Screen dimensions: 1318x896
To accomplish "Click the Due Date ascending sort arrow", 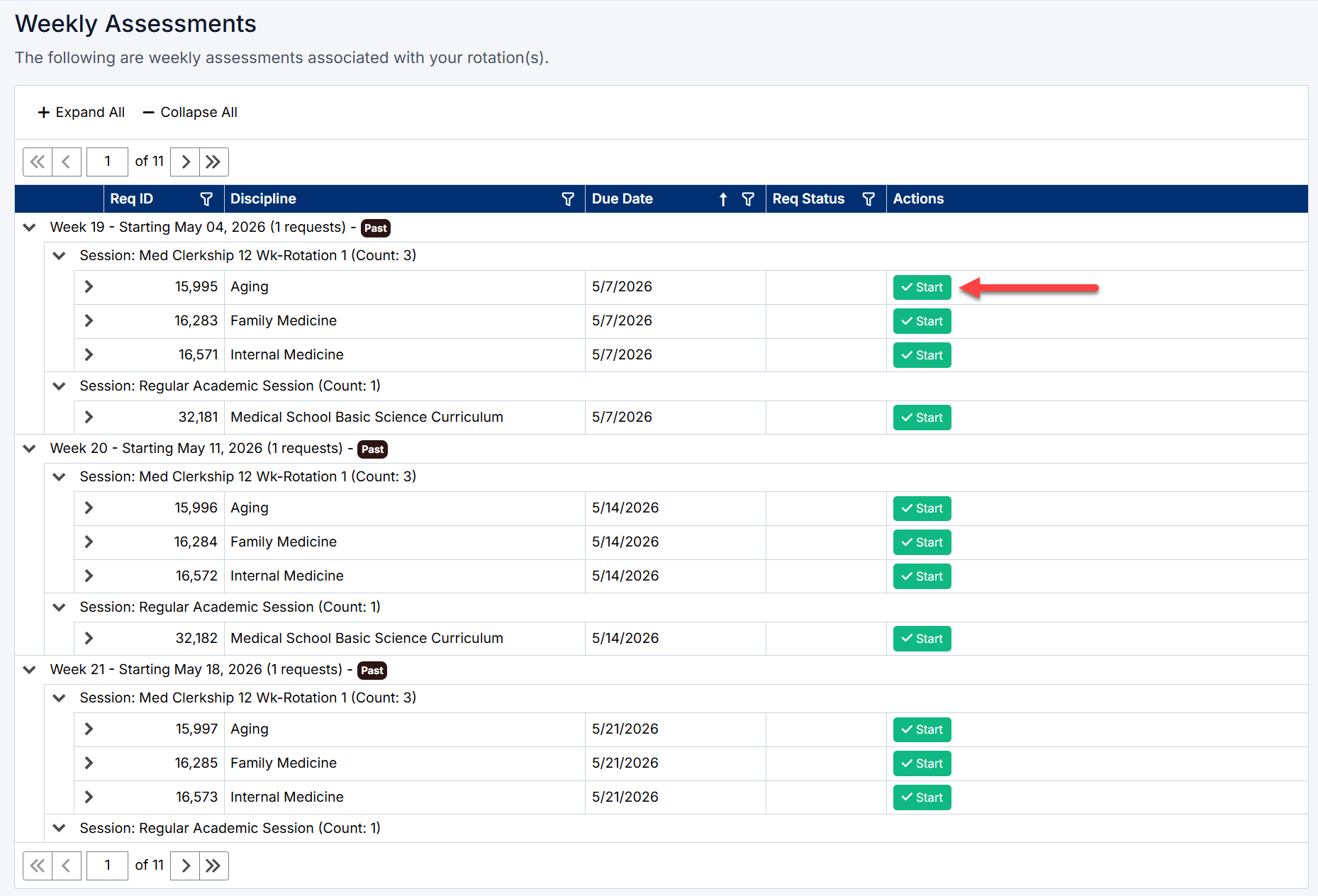I will tap(723, 199).
